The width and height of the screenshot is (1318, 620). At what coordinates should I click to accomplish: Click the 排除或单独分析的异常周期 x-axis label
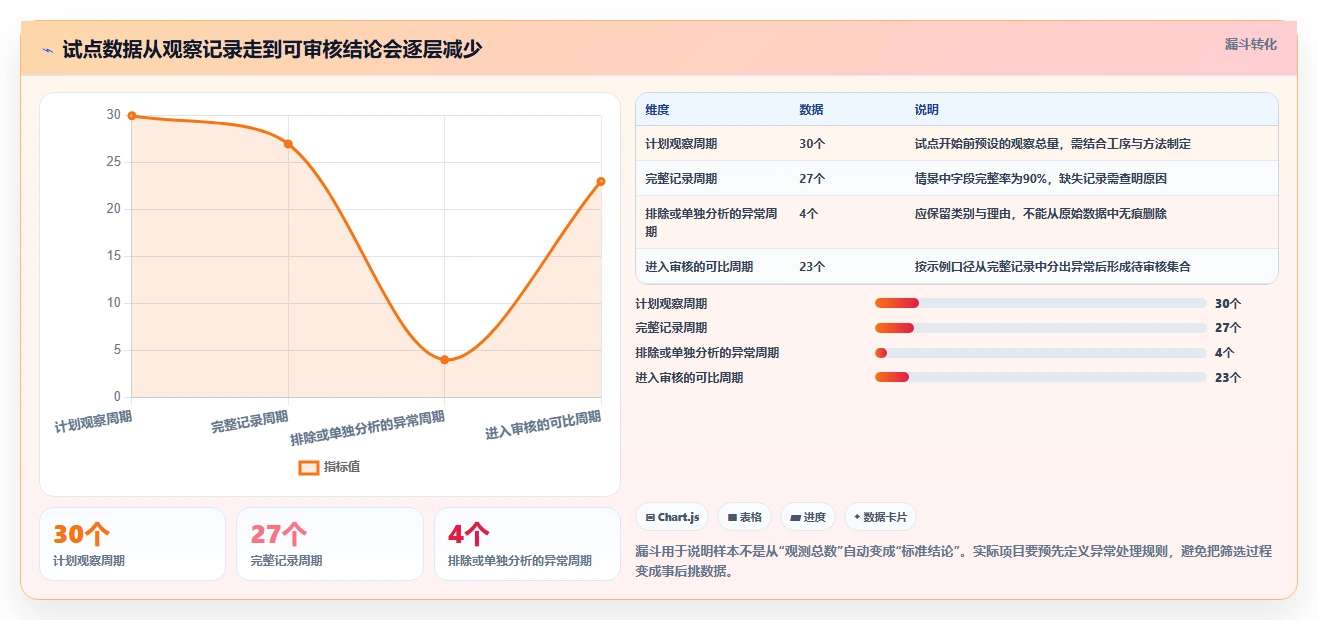[x=368, y=428]
